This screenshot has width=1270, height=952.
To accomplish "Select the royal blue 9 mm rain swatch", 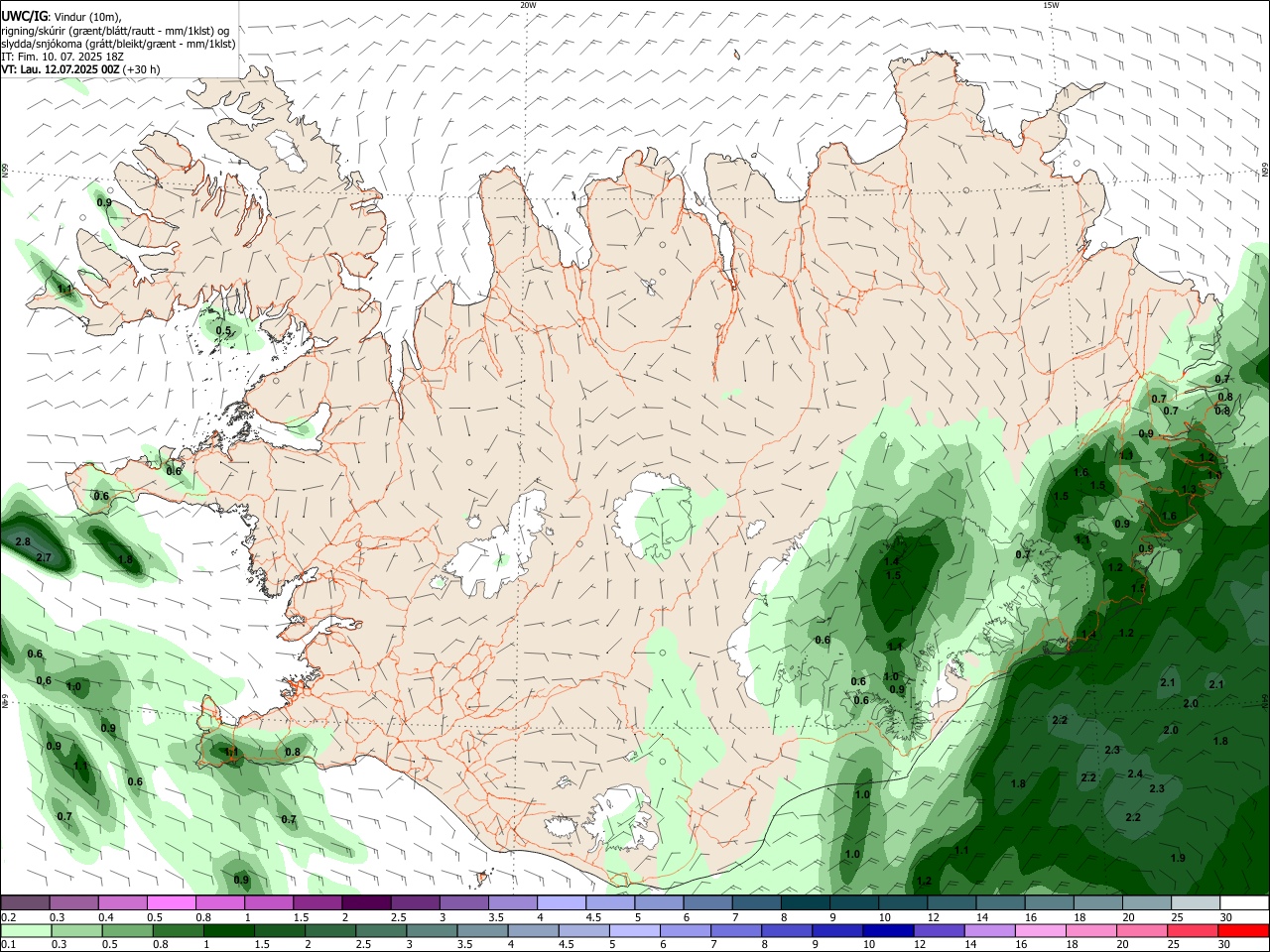I will 836,931.
